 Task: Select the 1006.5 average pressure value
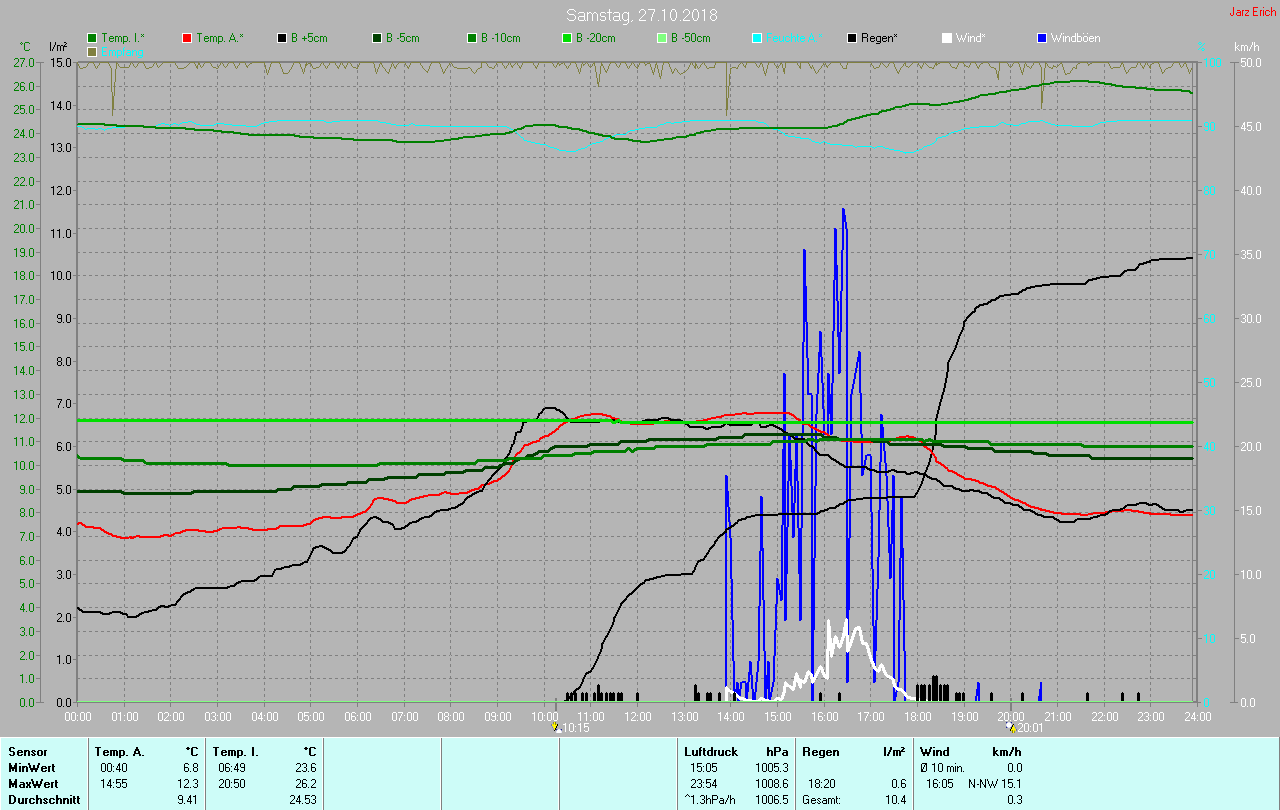tap(771, 799)
